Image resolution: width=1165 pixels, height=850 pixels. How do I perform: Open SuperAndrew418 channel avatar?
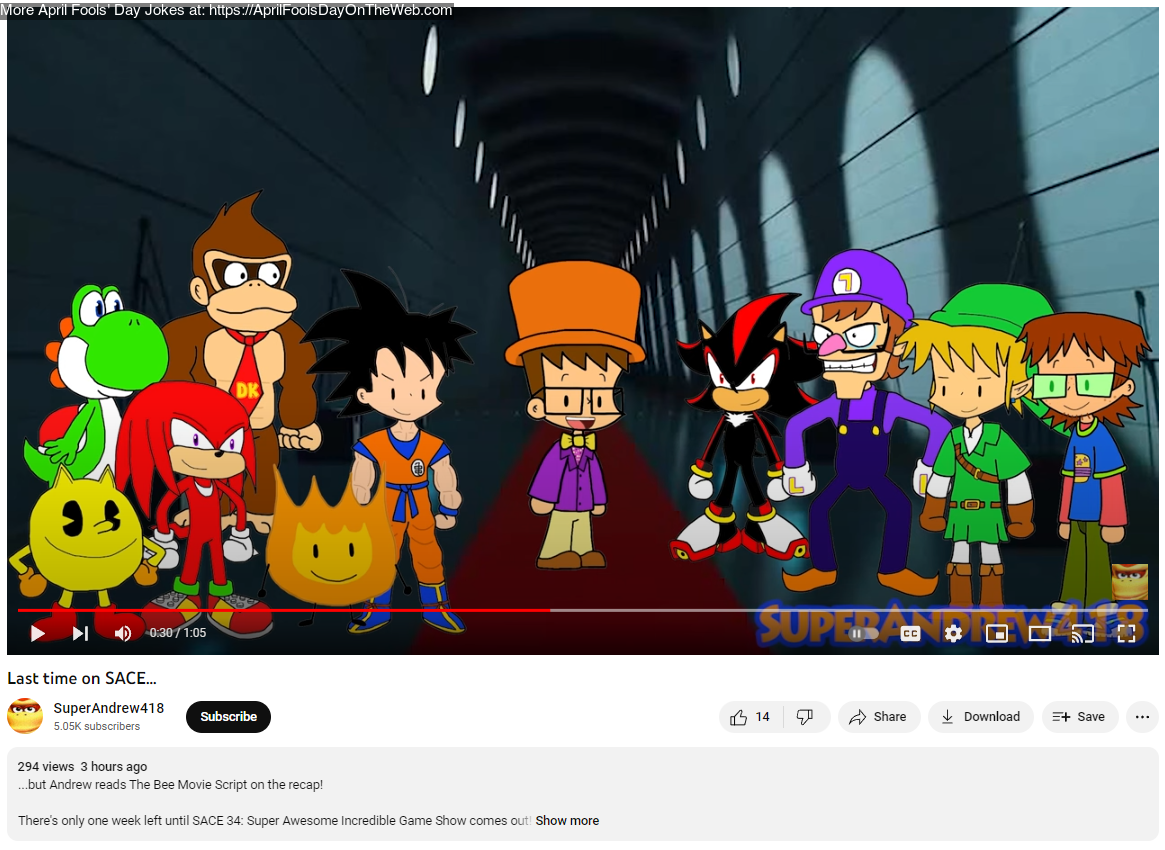(25, 716)
